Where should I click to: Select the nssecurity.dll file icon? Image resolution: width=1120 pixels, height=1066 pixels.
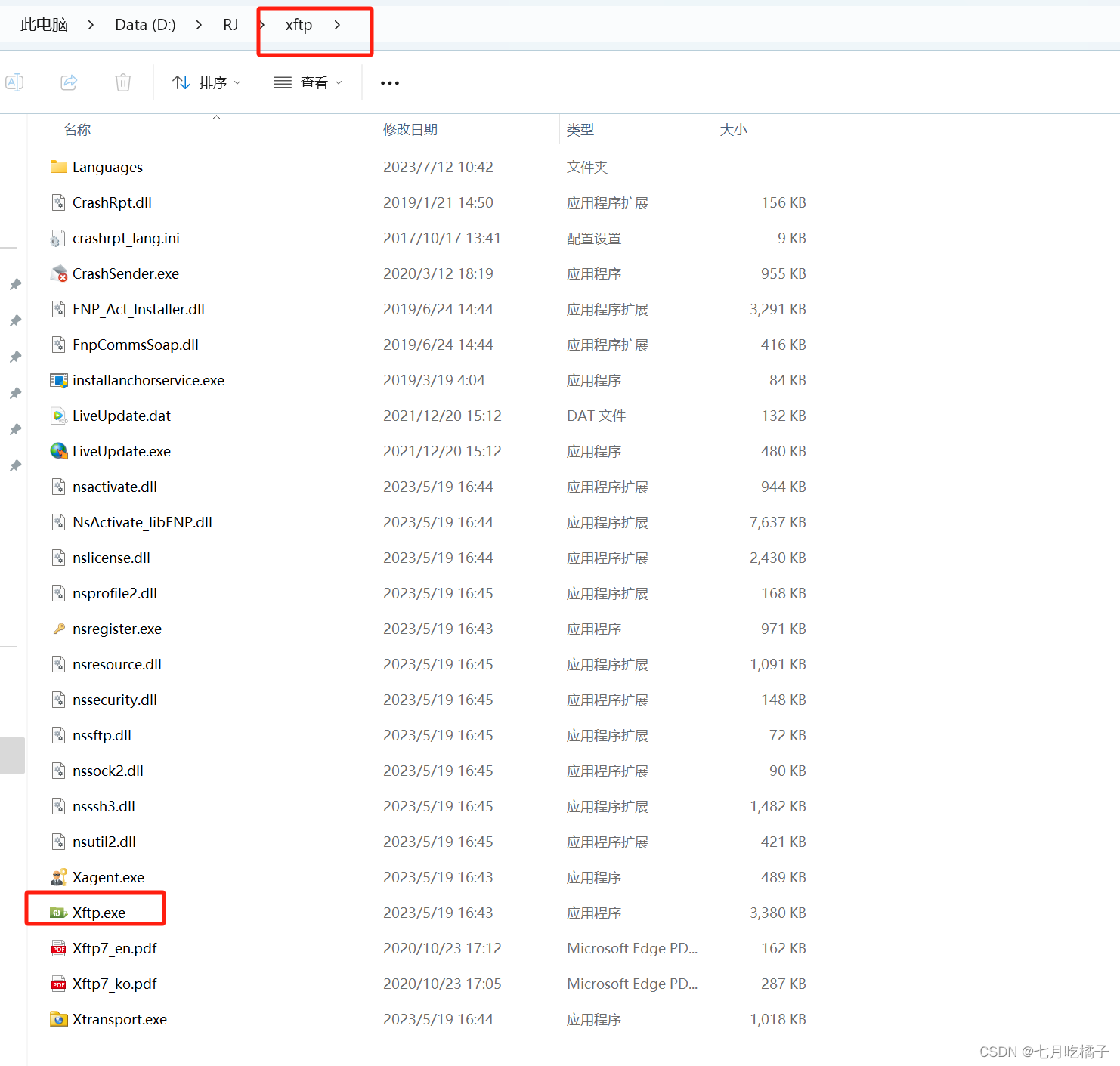[58, 700]
